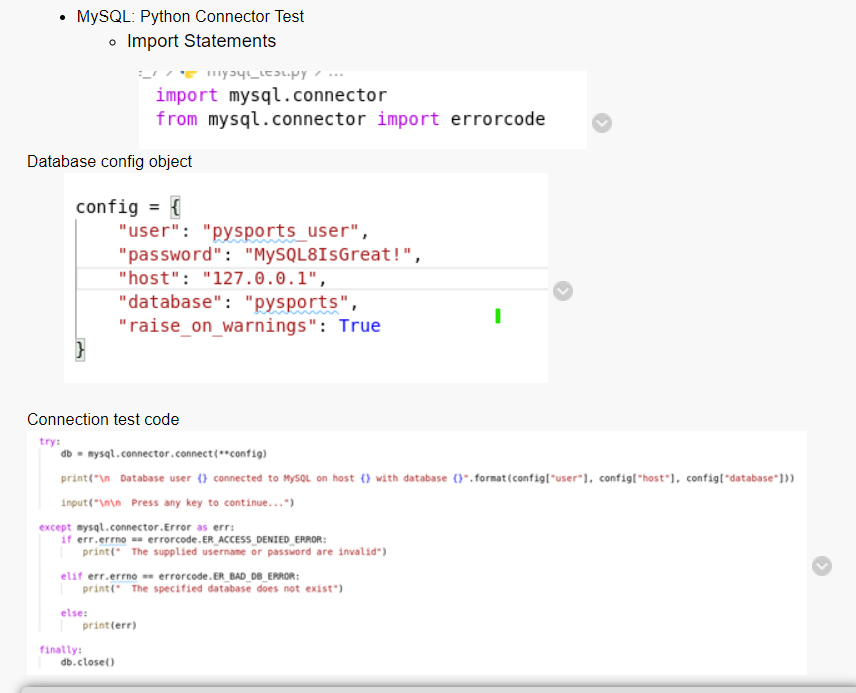The width and height of the screenshot is (856, 693).
Task: Click the 'Database config object' heading
Action: coord(109,162)
